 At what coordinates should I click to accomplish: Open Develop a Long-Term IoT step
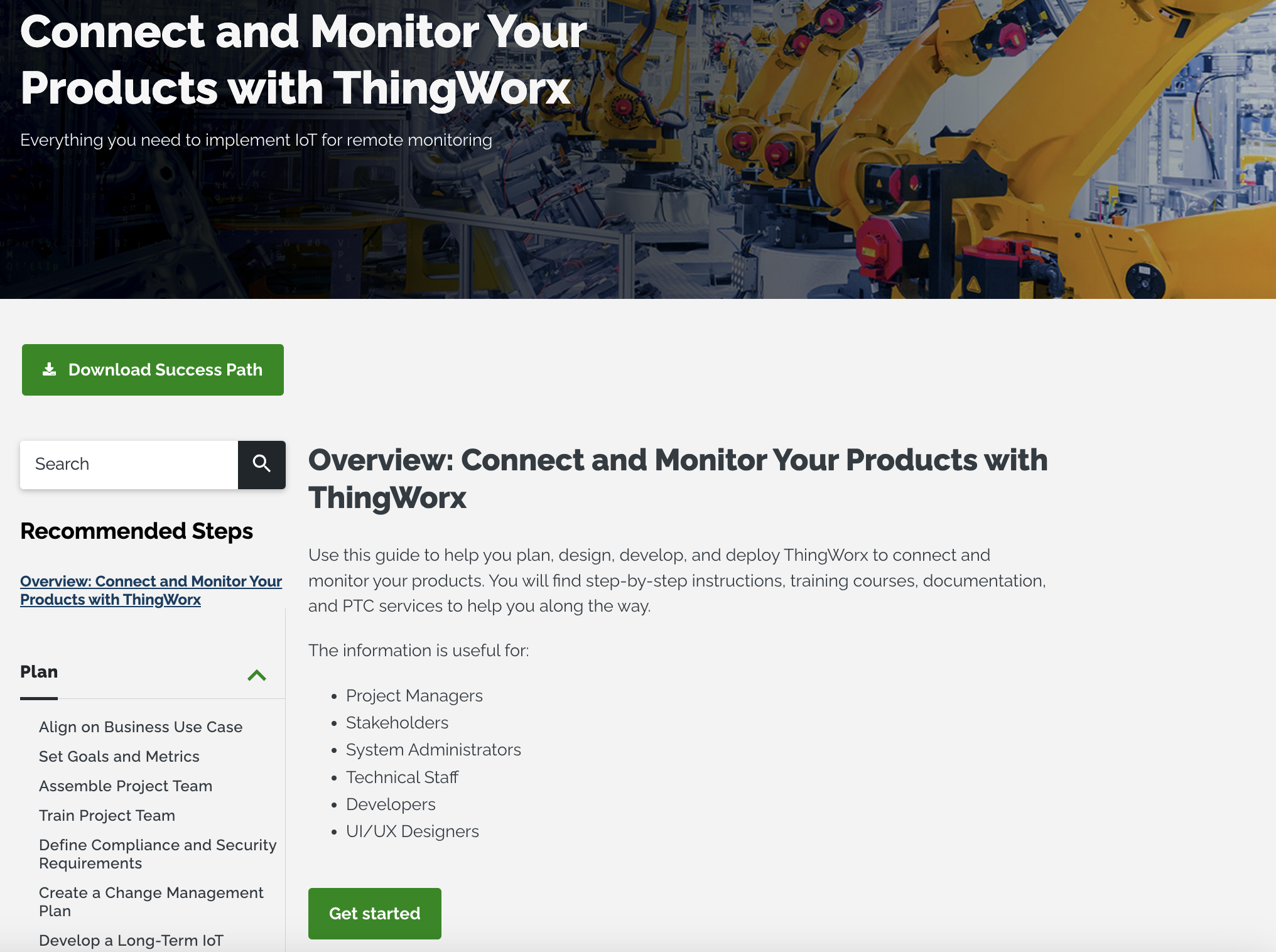point(131,941)
